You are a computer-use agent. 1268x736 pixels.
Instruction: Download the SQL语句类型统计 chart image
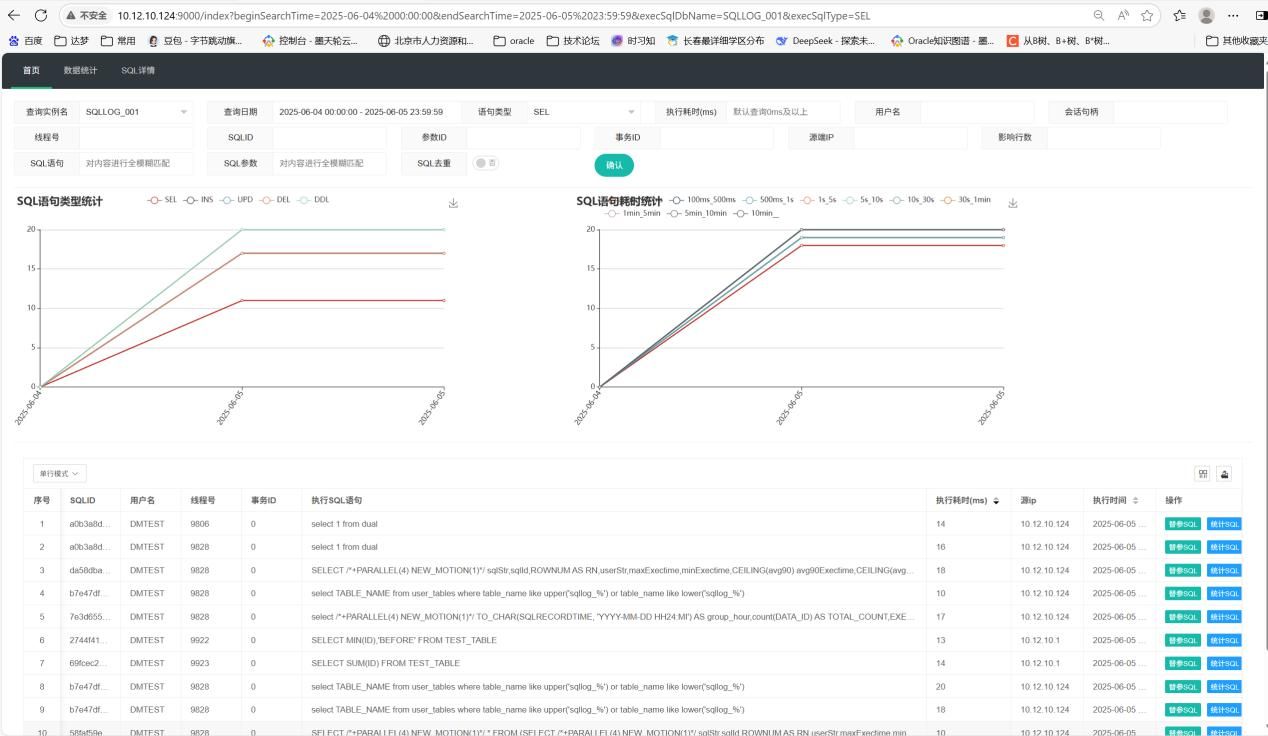pos(453,203)
